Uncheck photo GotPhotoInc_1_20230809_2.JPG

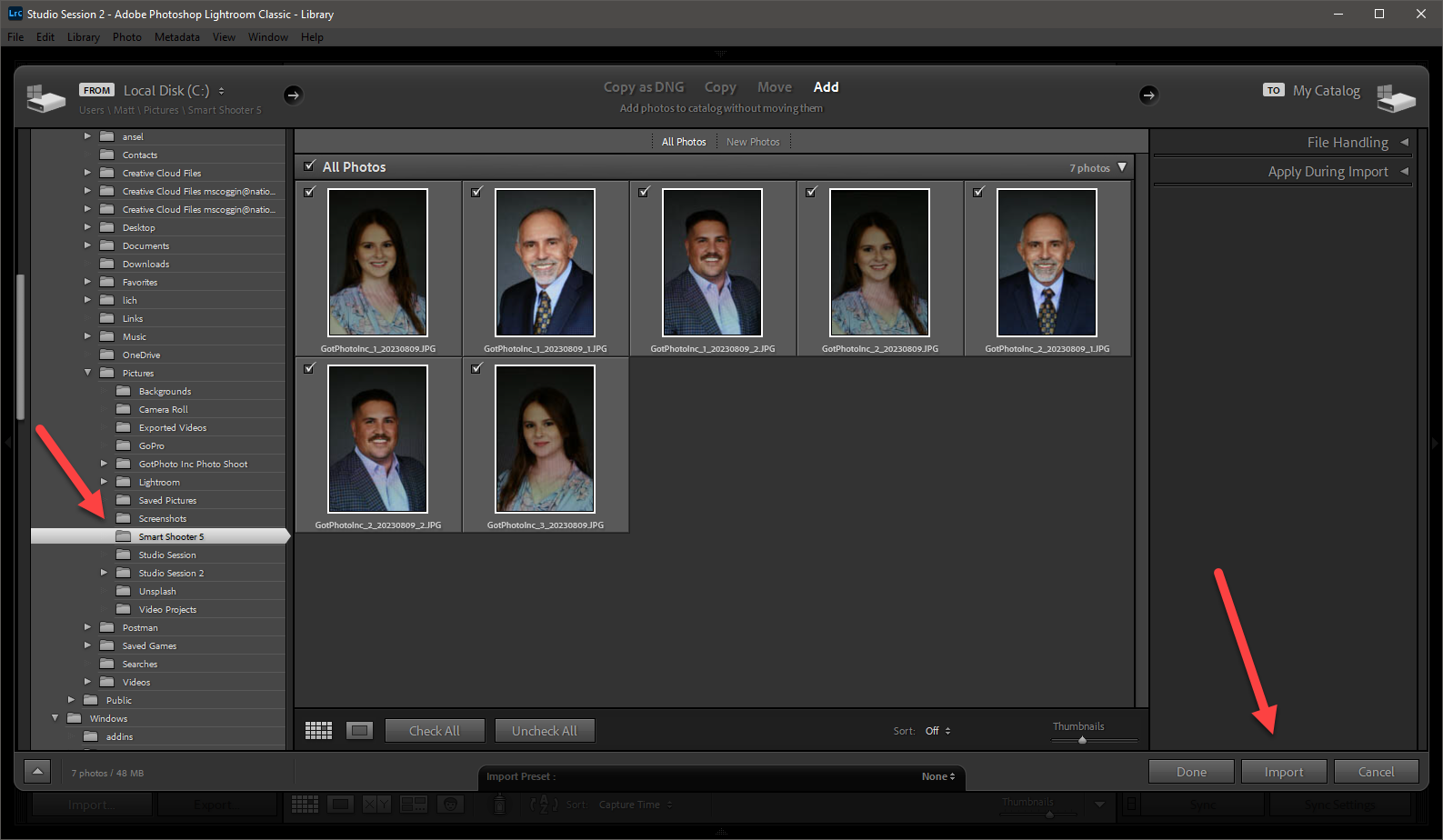645,192
